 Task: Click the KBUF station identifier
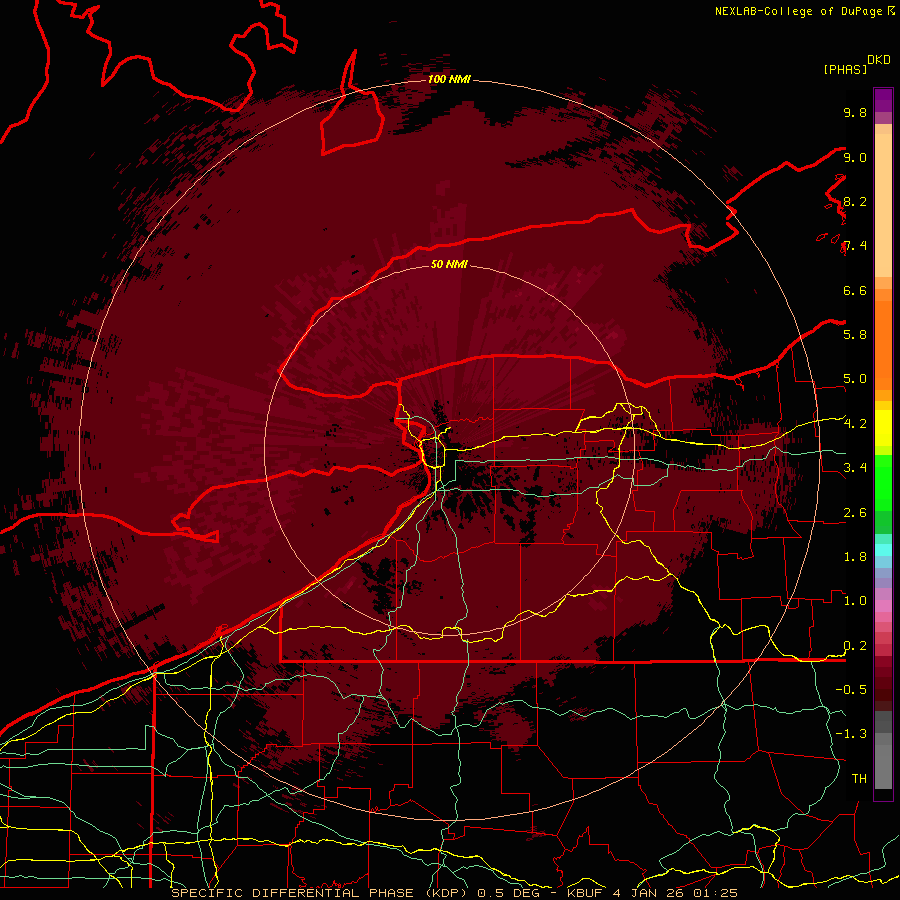(x=587, y=893)
